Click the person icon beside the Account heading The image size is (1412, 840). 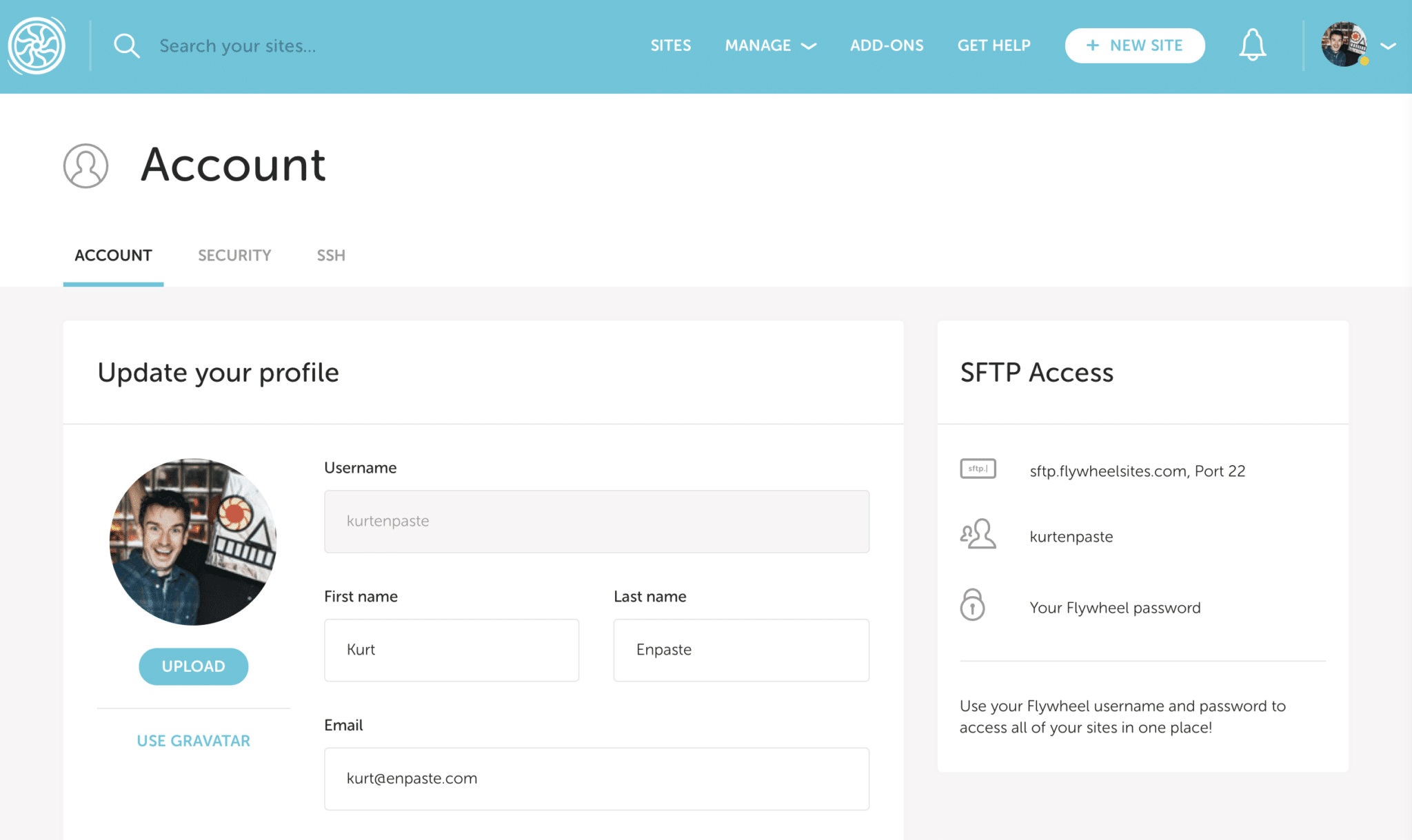[x=85, y=165]
